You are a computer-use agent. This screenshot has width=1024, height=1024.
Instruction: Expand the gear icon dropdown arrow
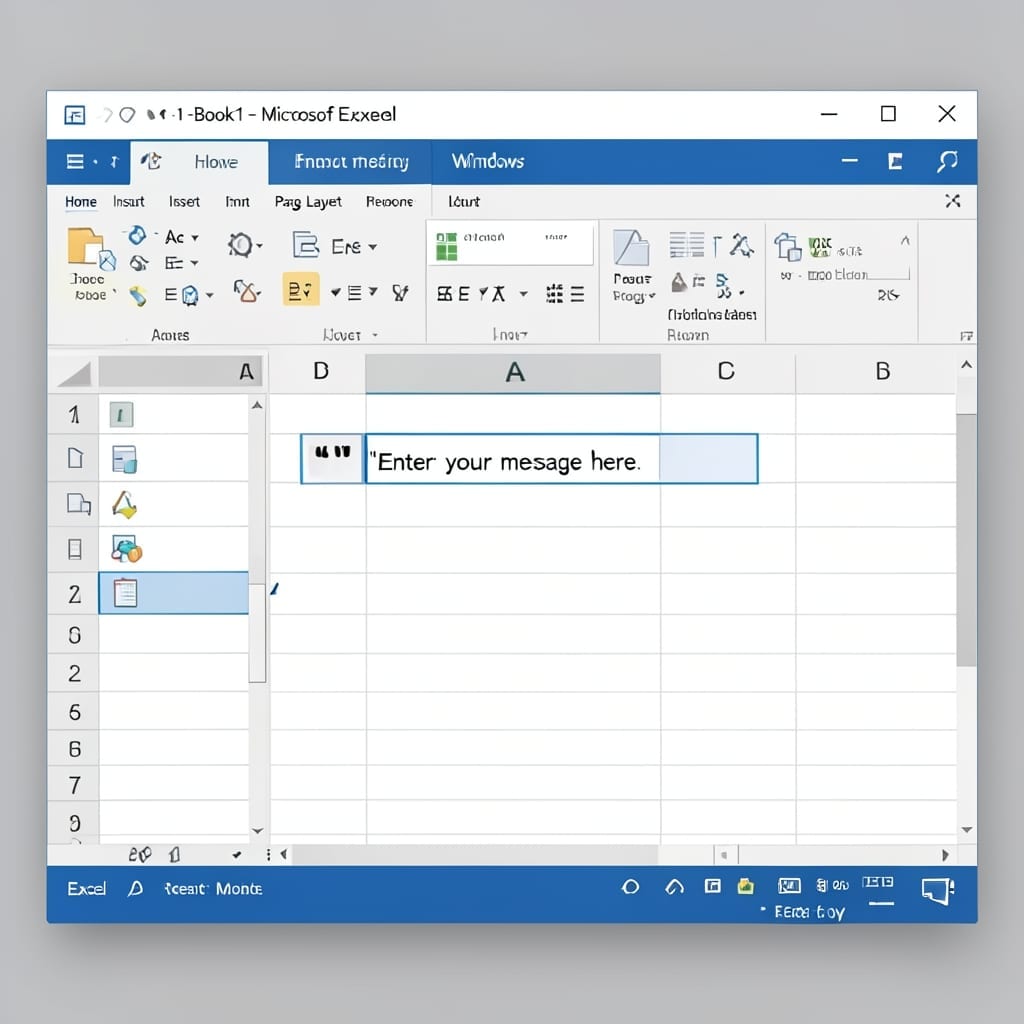[x=259, y=246]
